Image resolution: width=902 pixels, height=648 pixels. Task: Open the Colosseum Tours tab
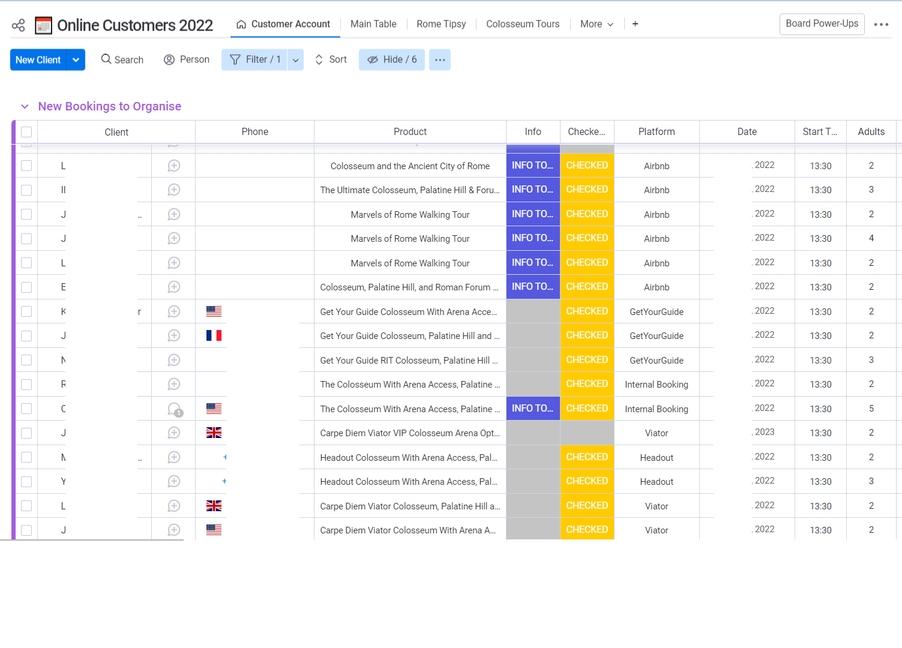pyautogui.click(x=522, y=24)
